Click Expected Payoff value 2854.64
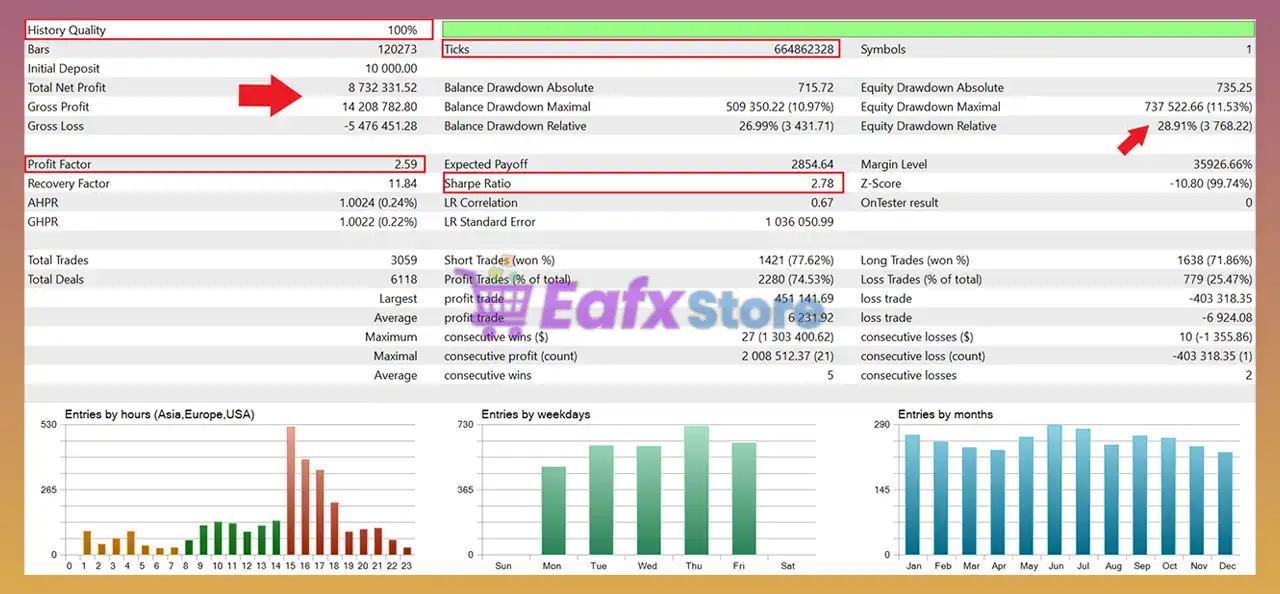1280x594 pixels. (812, 164)
